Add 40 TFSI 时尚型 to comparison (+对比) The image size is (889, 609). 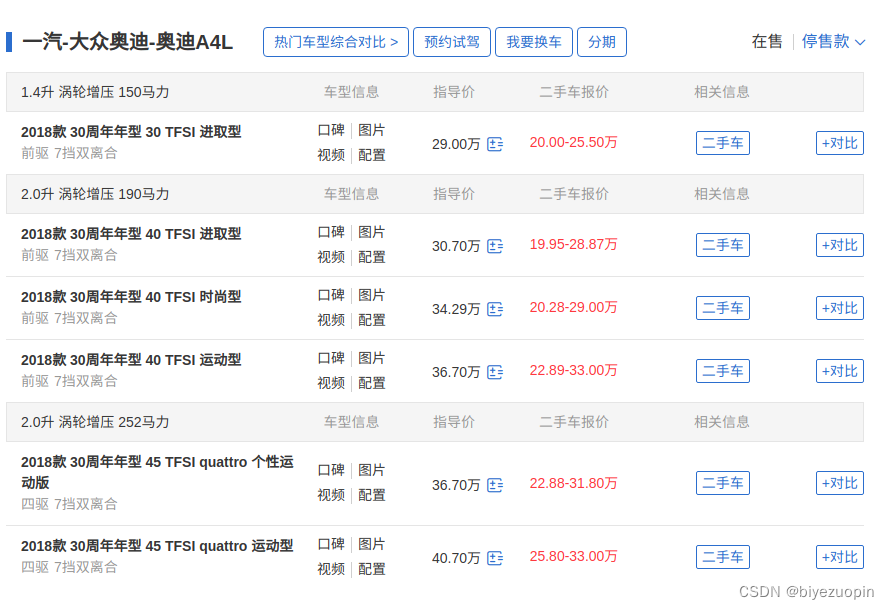[840, 308]
